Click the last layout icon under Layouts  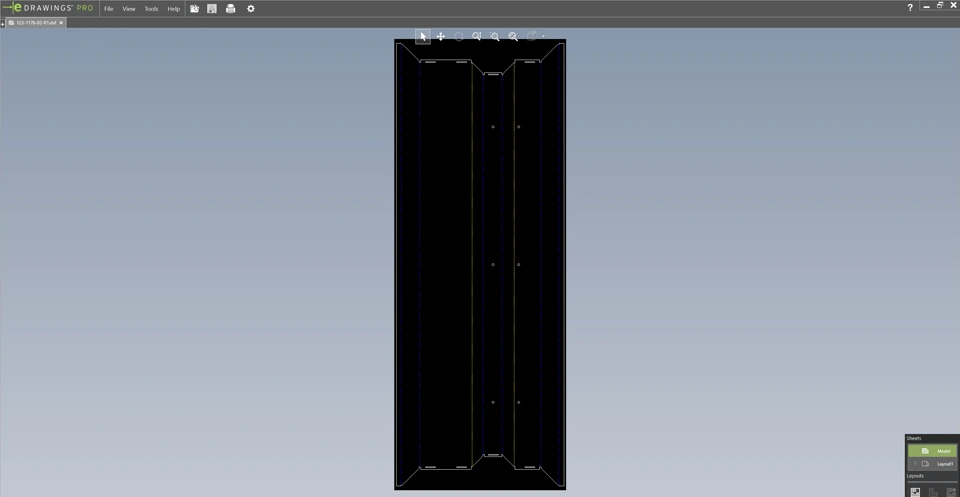[x=951, y=491]
